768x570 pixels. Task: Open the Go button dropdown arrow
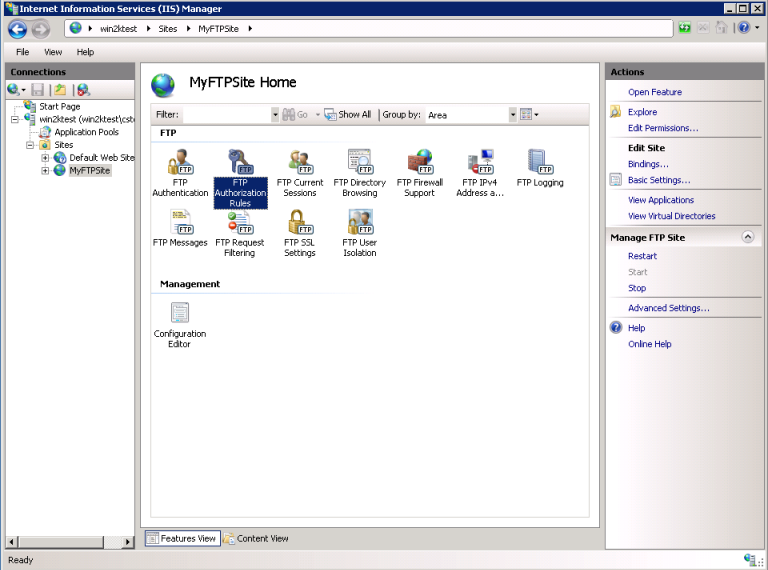click(317, 115)
